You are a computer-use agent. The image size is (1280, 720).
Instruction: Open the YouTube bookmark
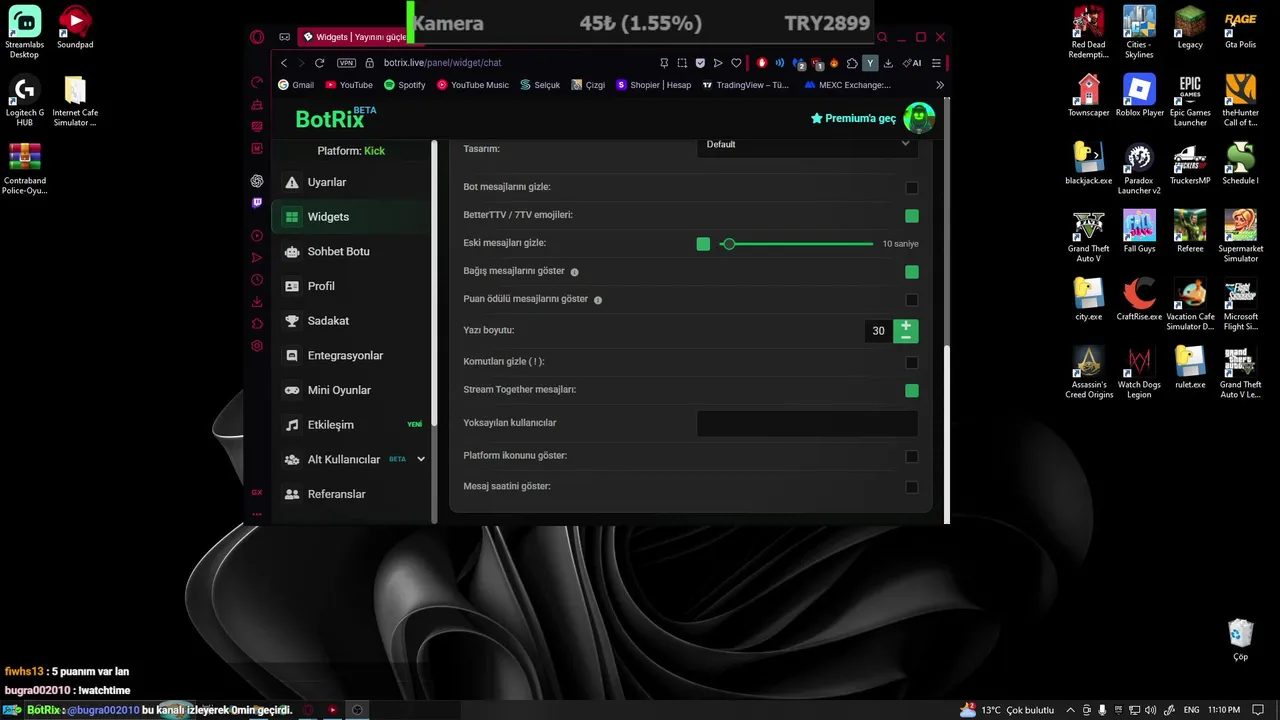click(349, 85)
